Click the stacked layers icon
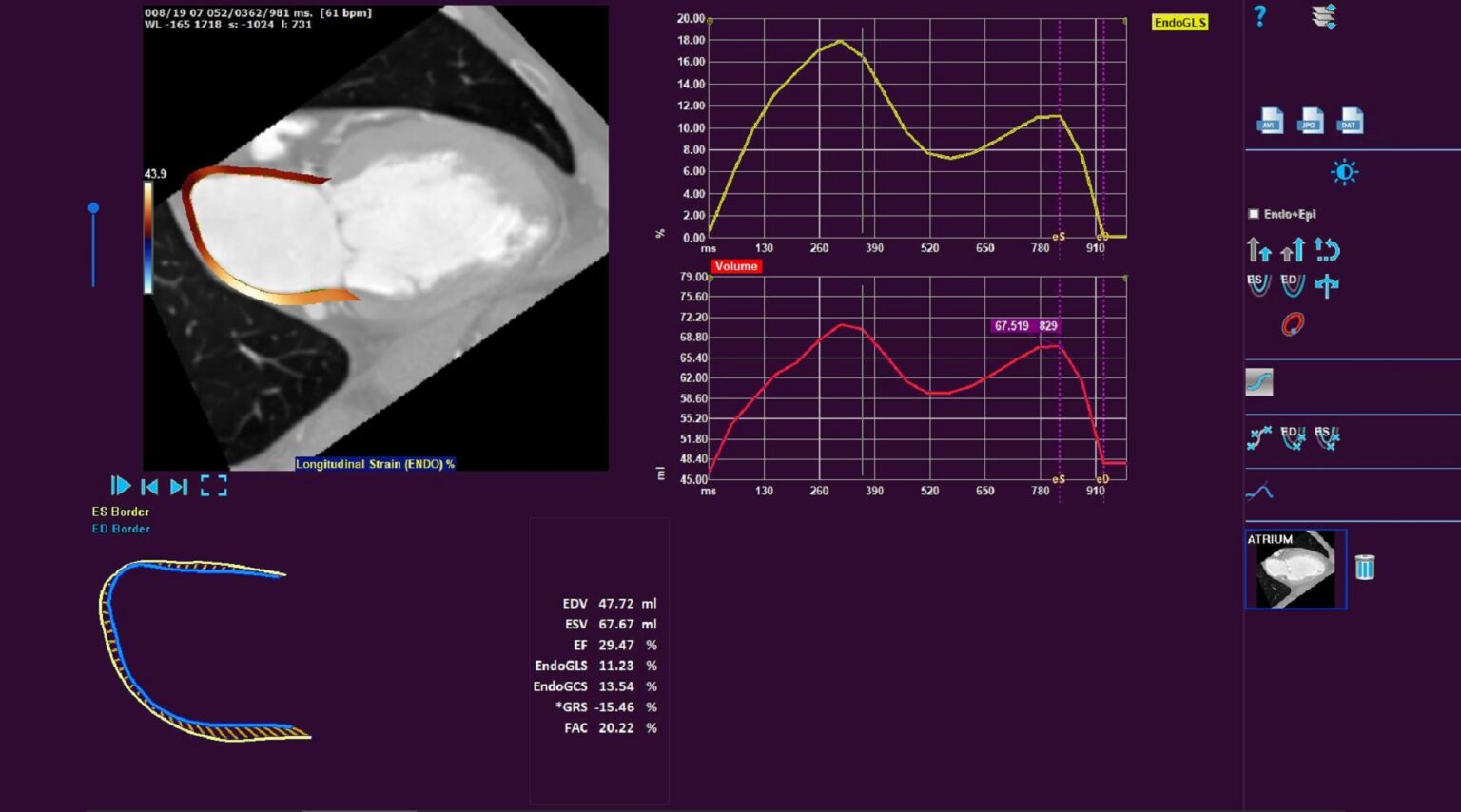Image resolution: width=1461 pixels, height=812 pixels. click(x=1323, y=16)
